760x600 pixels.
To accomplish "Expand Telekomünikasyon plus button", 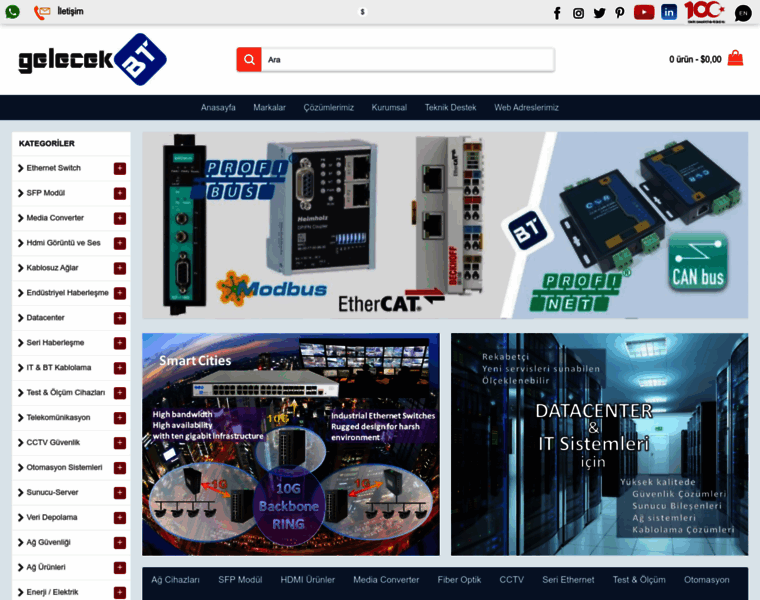I will [x=120, y=418].
